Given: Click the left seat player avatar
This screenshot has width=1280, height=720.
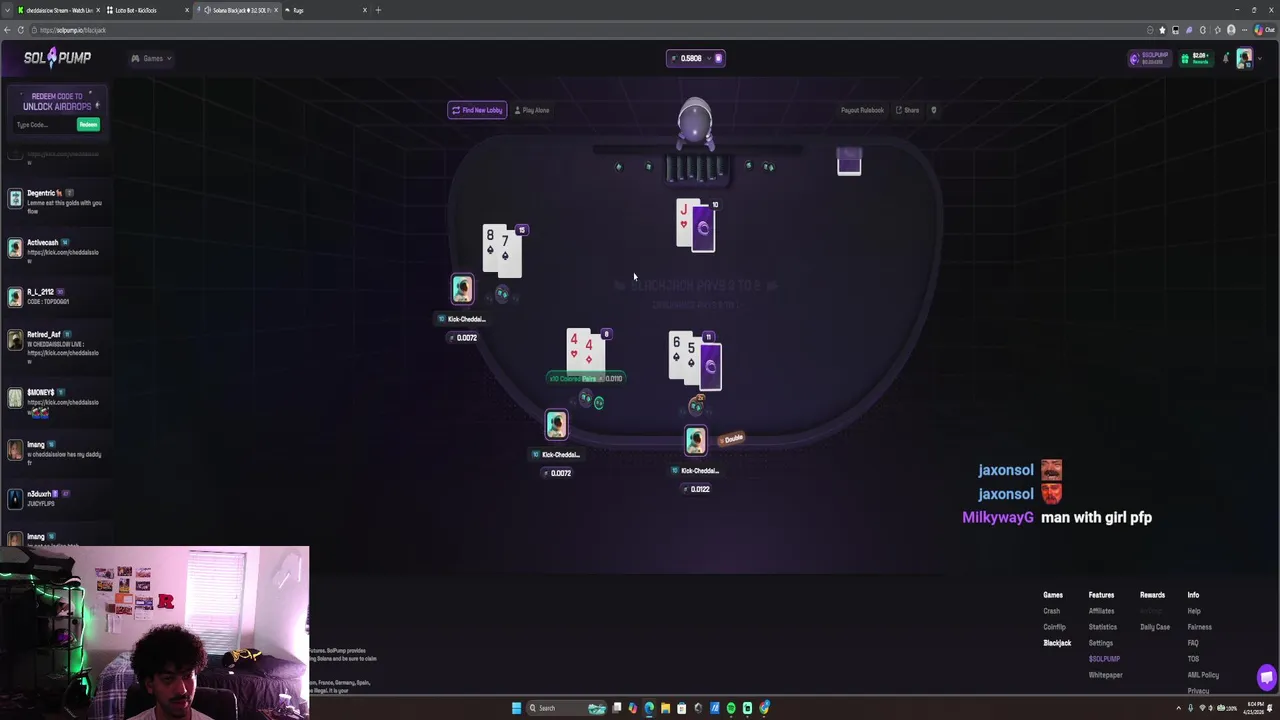Looking at the screenshot, I should point(462,289).
